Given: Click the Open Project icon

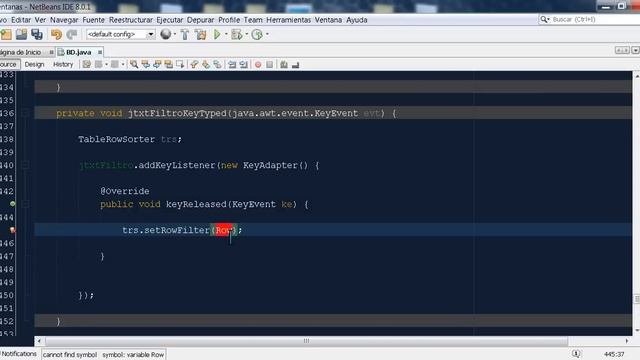Looking at the screenshot, I should tap(21, 35).
